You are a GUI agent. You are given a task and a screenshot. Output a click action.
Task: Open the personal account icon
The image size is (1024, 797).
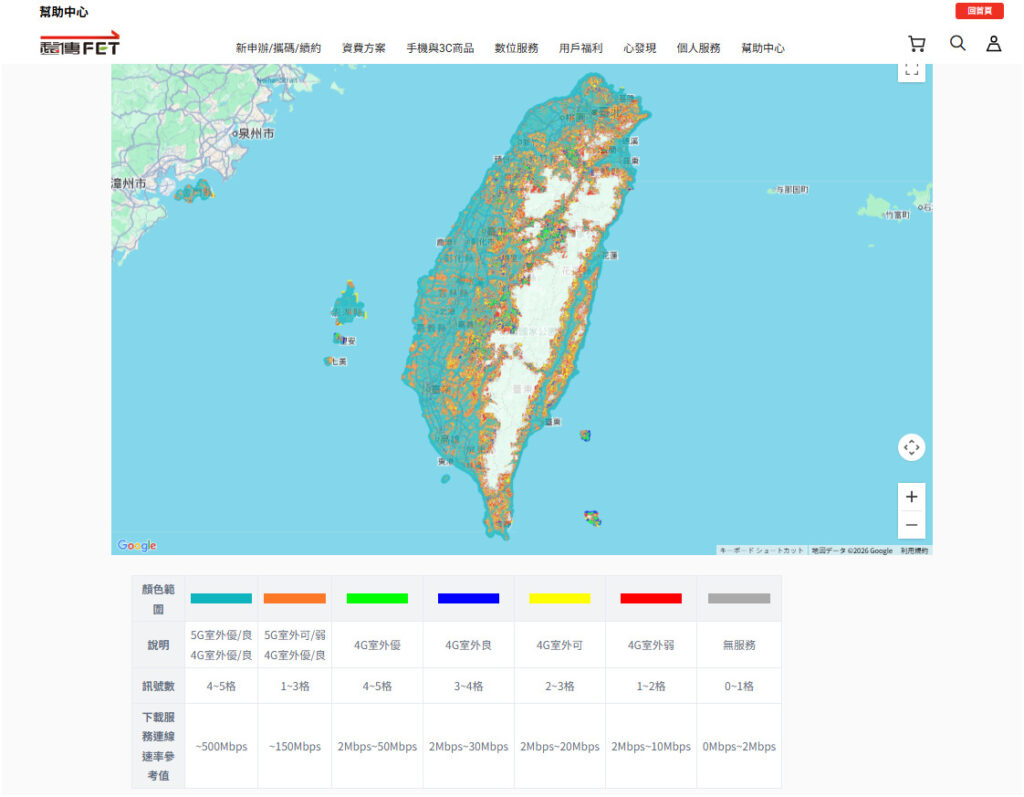993,43
